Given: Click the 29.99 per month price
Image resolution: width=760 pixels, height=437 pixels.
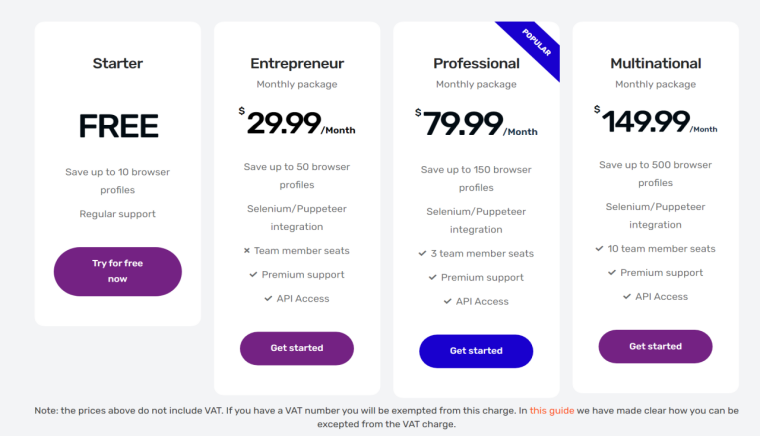Looking at the screenshot, I should pos(297,123).
